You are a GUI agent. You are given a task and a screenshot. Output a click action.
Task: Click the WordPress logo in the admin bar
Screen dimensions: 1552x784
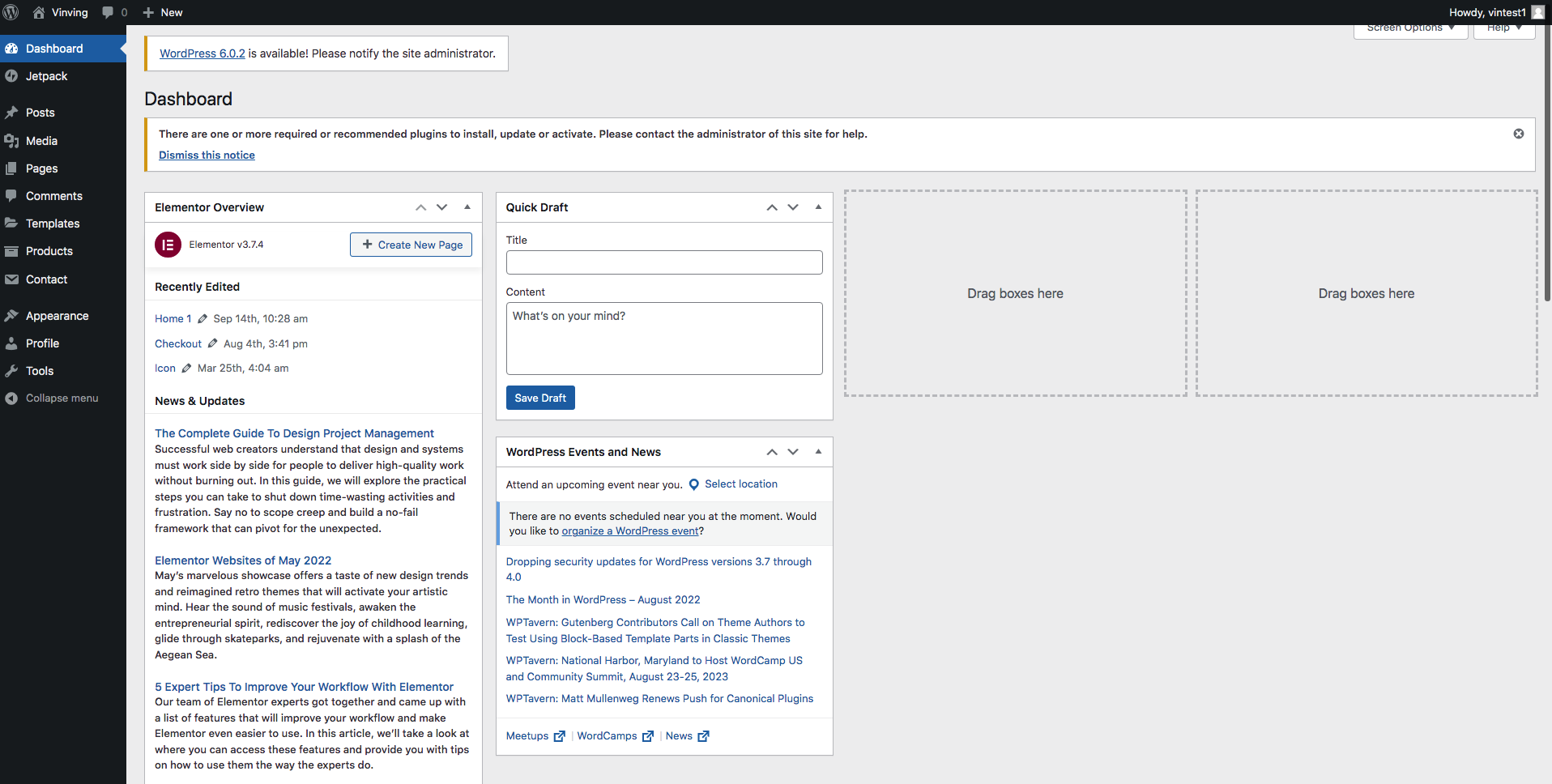tap(11, 12)
